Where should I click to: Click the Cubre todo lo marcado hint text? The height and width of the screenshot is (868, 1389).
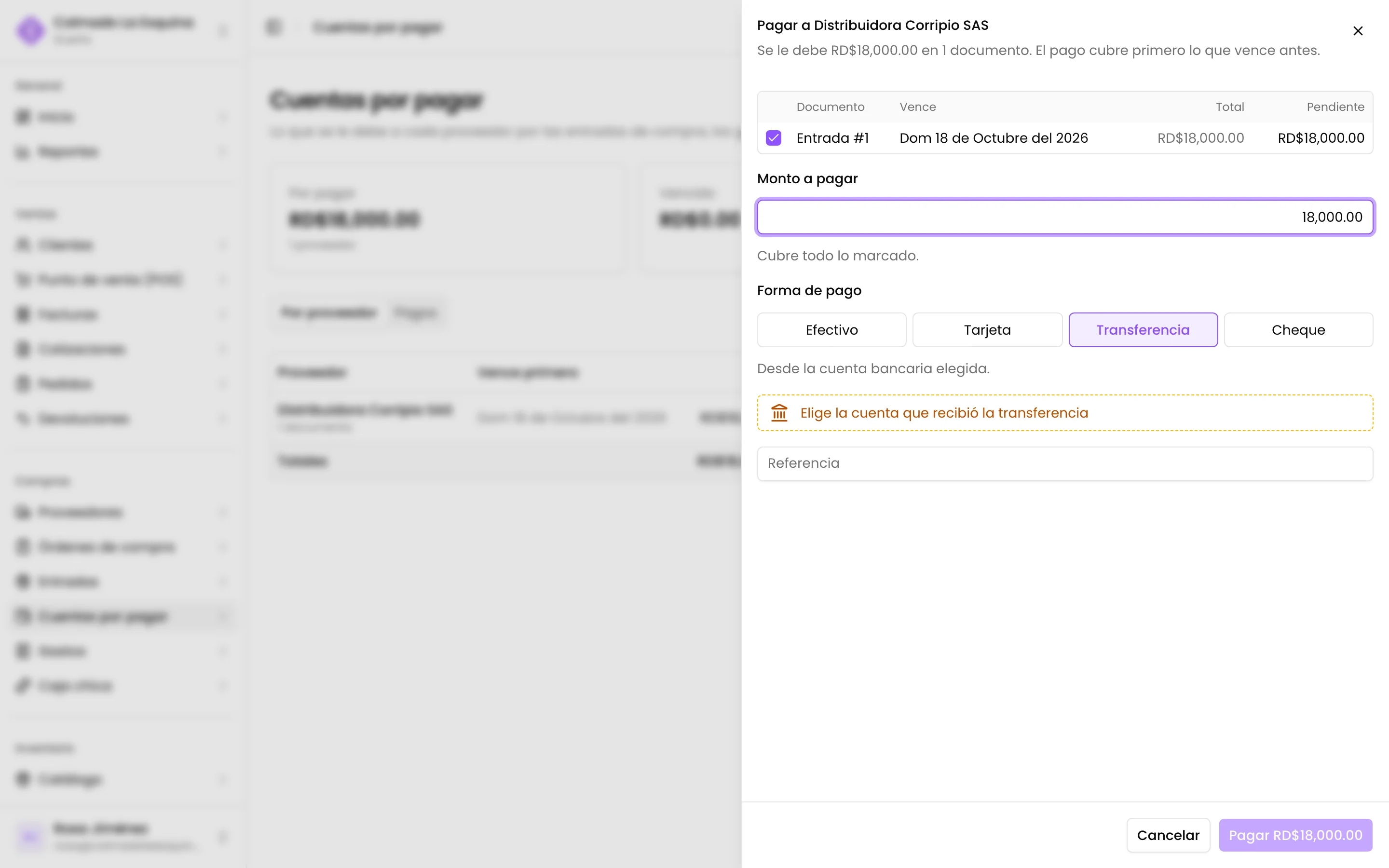click(x=837, y=256)
